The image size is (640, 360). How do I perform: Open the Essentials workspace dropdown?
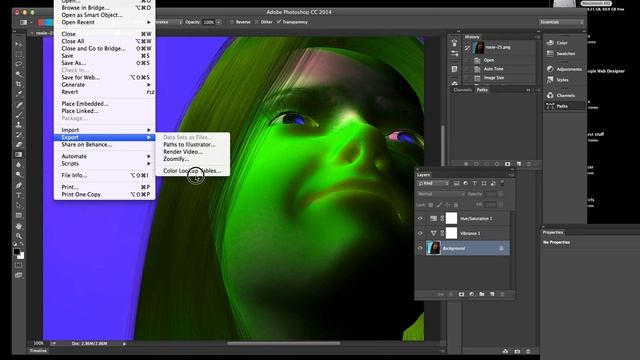(561, 22)
